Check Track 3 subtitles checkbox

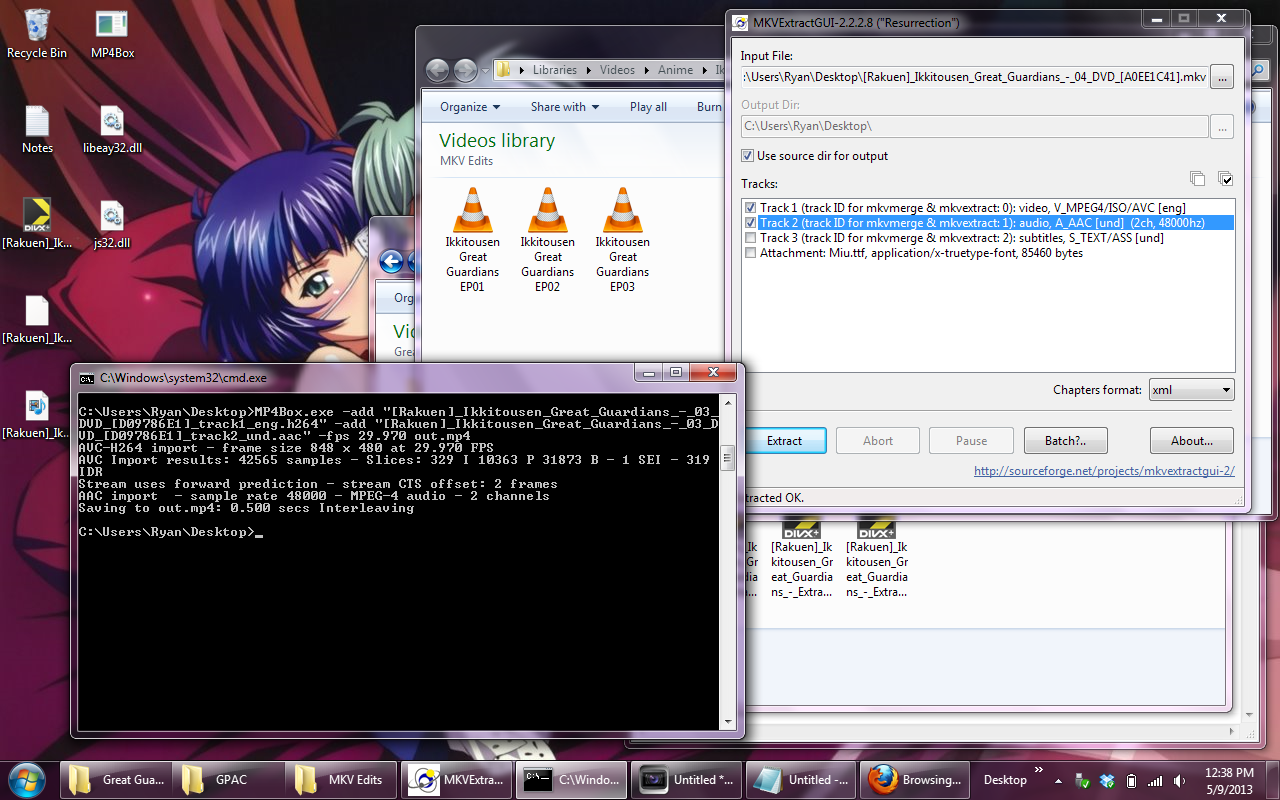[x=751, y=238]
